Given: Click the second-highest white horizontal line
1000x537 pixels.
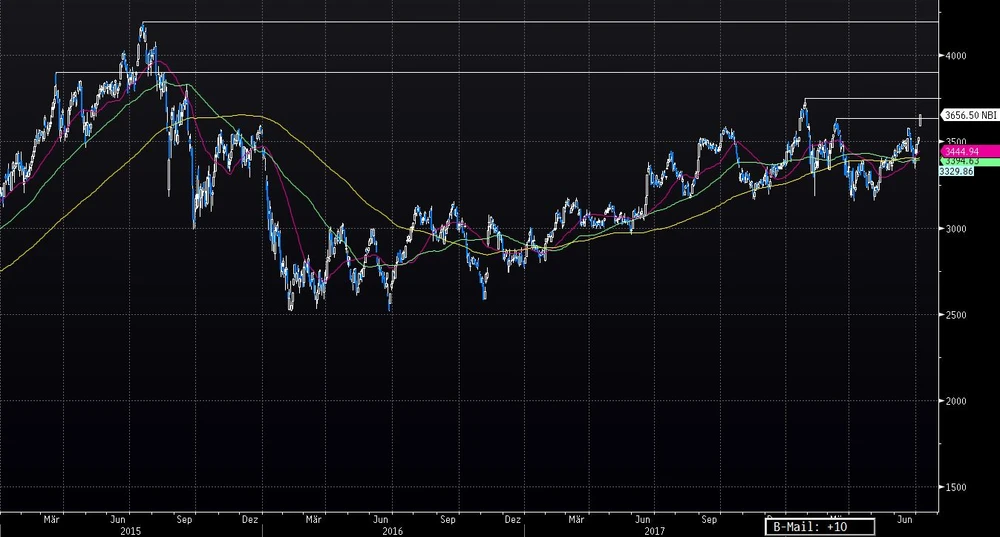Looking at the screenshot, I should [500, 72].
